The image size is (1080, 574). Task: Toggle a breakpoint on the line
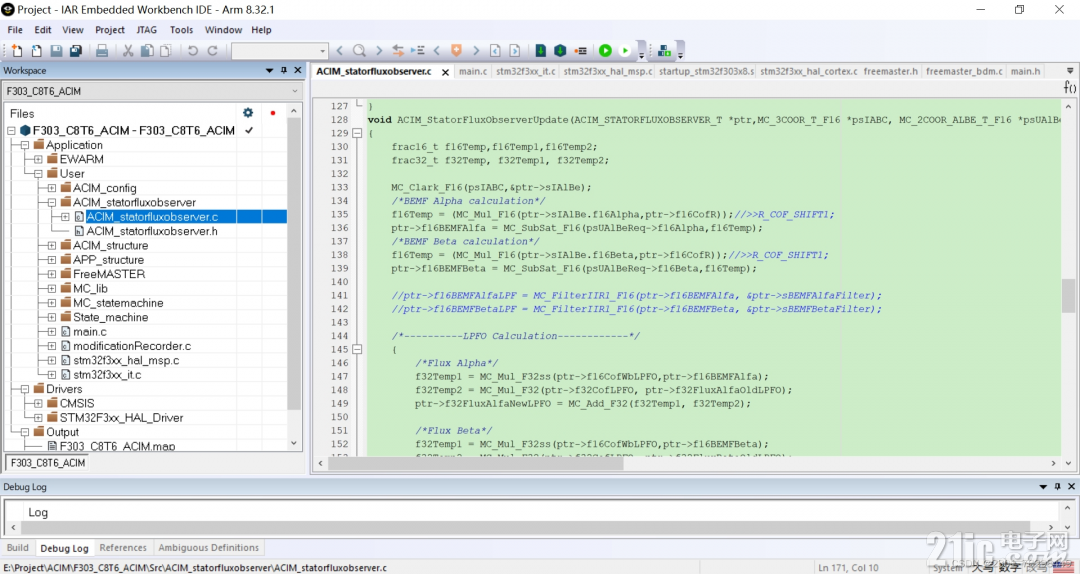click(581, 50)
